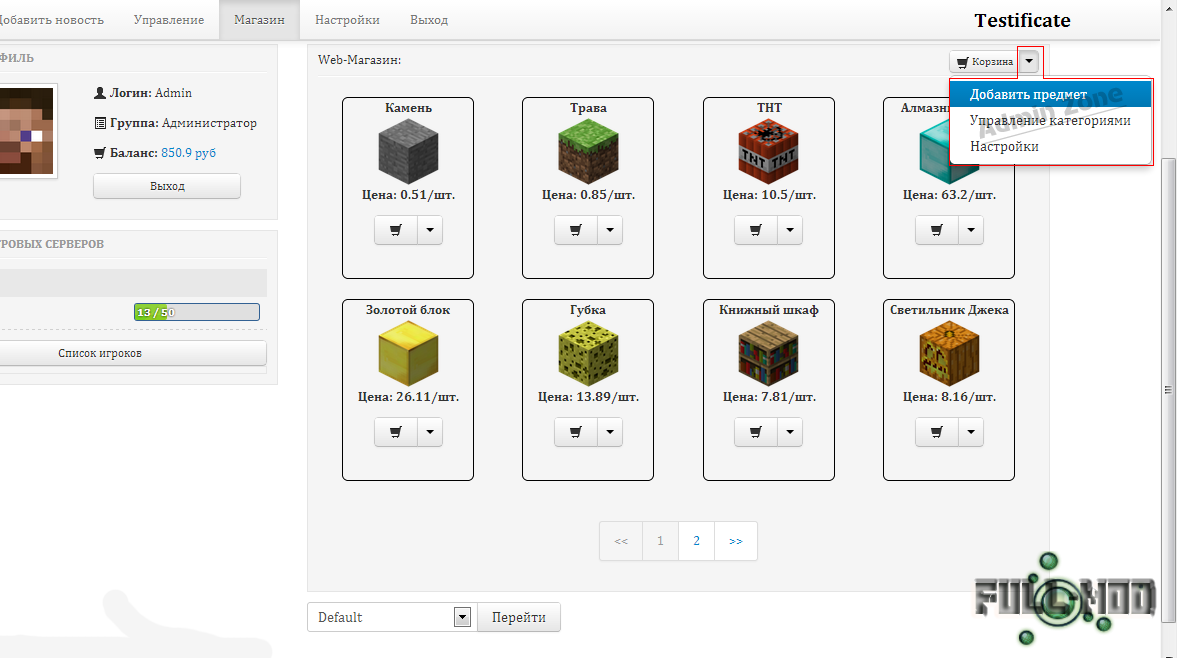Image resolution: width=1177 pixels, height=658 pixels.
Task: Click the Золотой блок gold block image
Action: (408, 353)
